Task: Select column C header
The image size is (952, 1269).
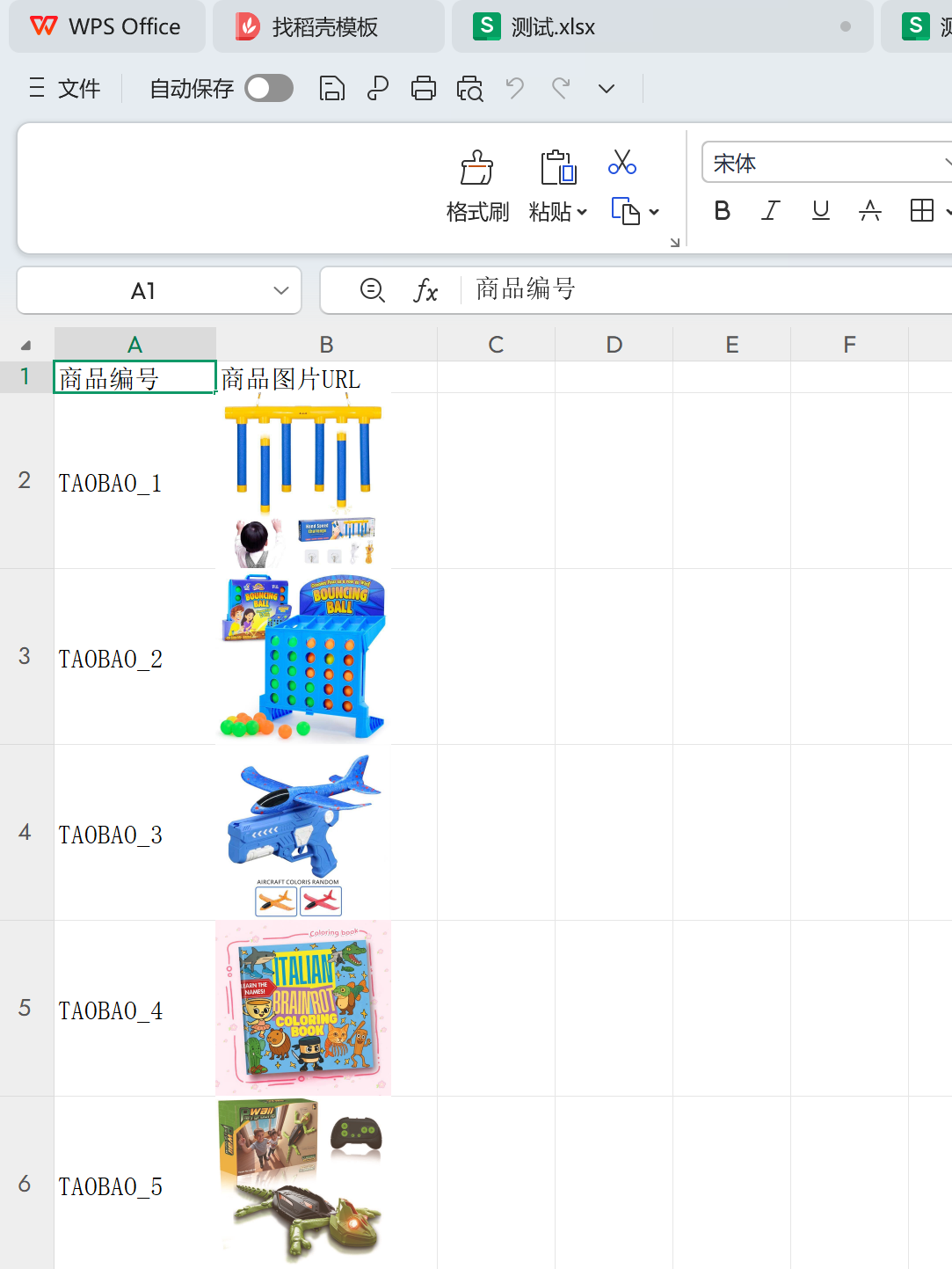Action: tap(496, 345)
